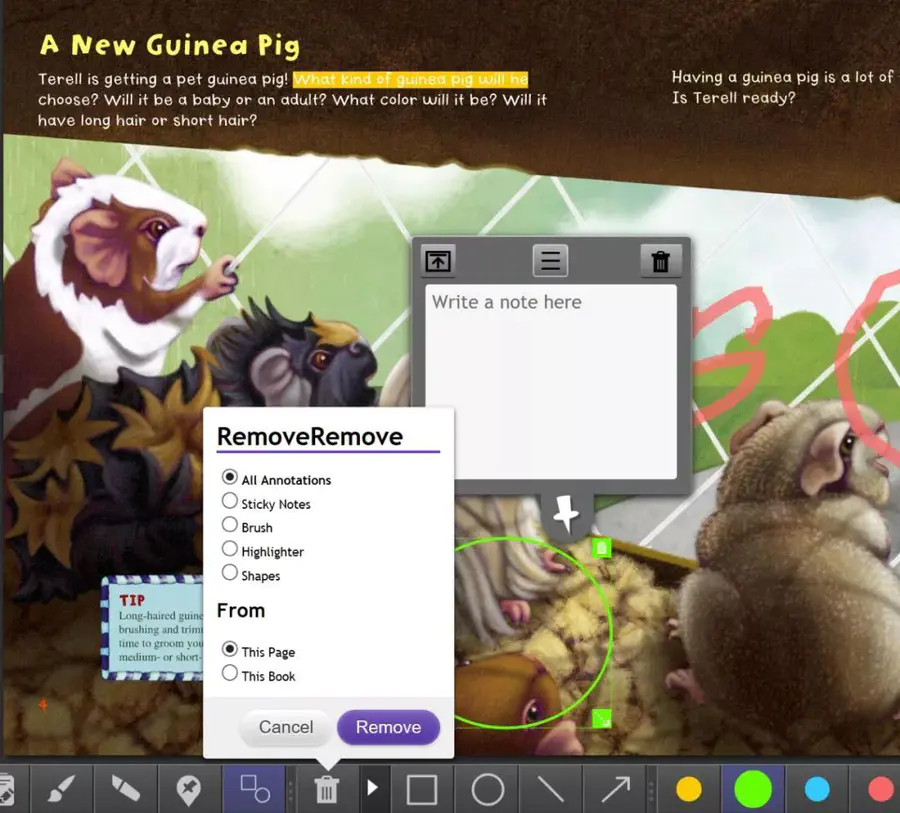Choose the straight line shape tool
Viewport: 900px width, 813px height.
pyautogui.click(x=551, y=790)
